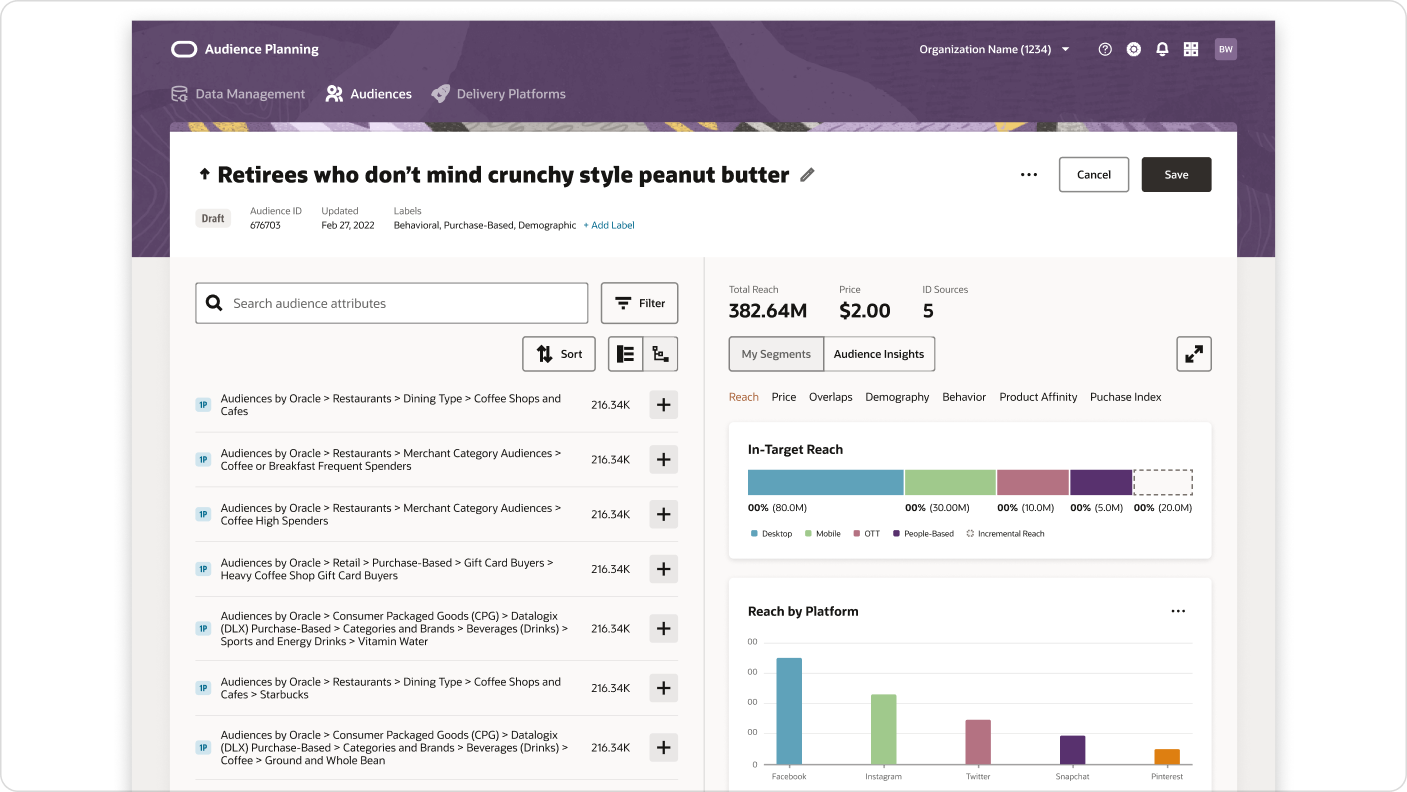Image resolution: width=1407 pixels, height=792 pixels.
Task: Click 1P badge on Coffee High Spenders row
Action: pyautogui.click(x=203, y=514)
